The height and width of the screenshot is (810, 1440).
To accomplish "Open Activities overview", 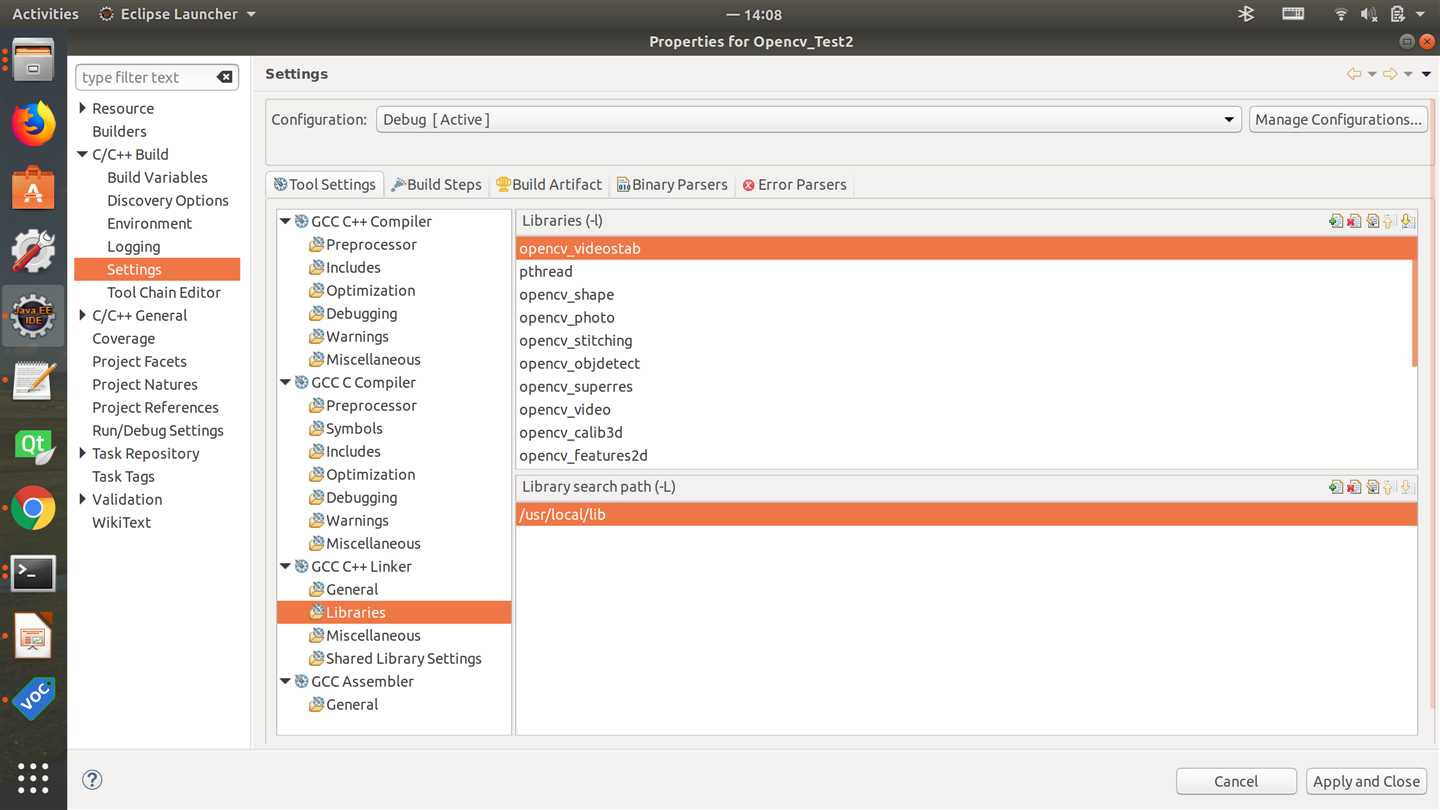I will (45, 14).
